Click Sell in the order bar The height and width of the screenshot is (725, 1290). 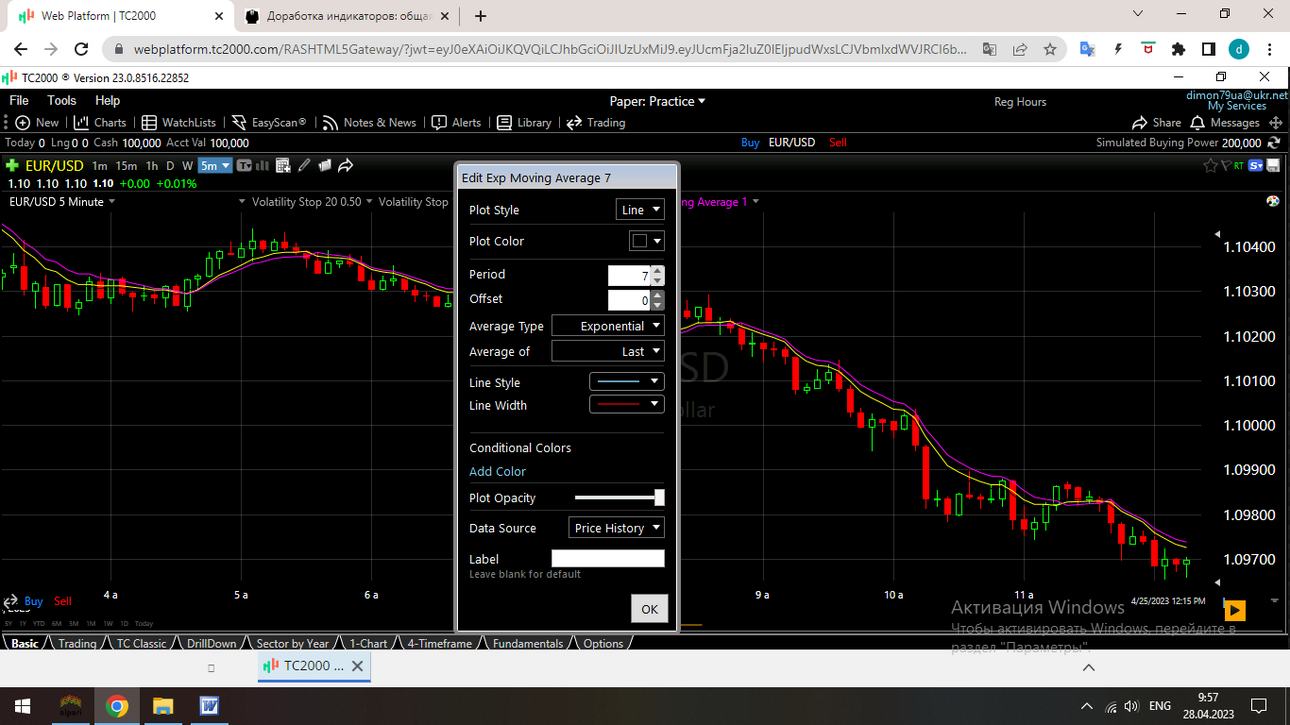(837, 142)
